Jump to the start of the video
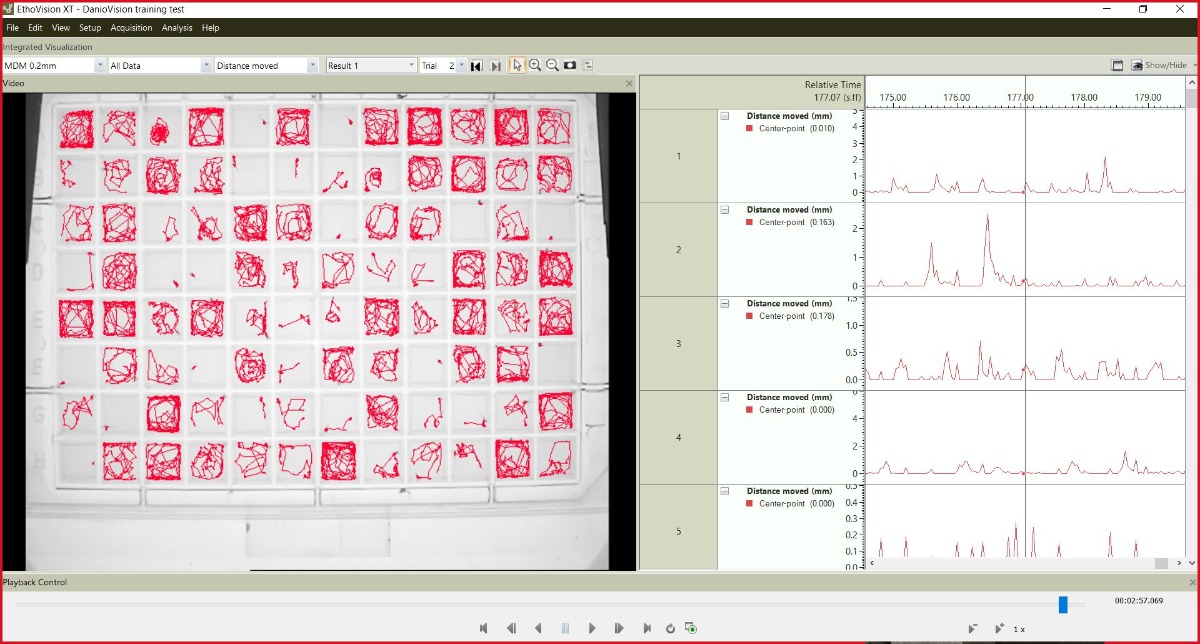The height and width of the screenshot is (644, 1200). [x=484, y=628]
